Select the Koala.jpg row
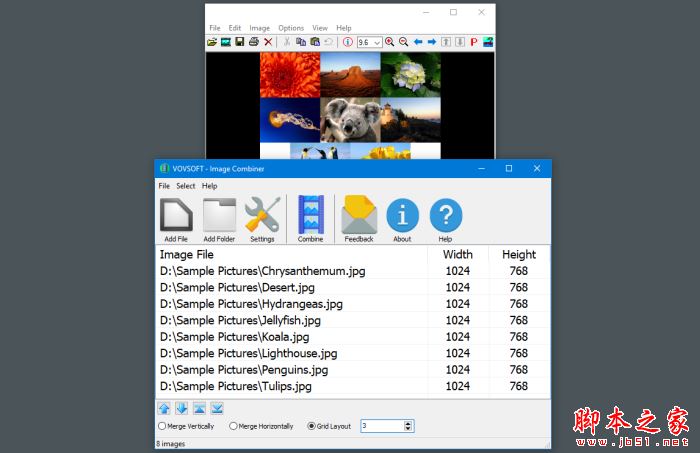 point(353,337)
